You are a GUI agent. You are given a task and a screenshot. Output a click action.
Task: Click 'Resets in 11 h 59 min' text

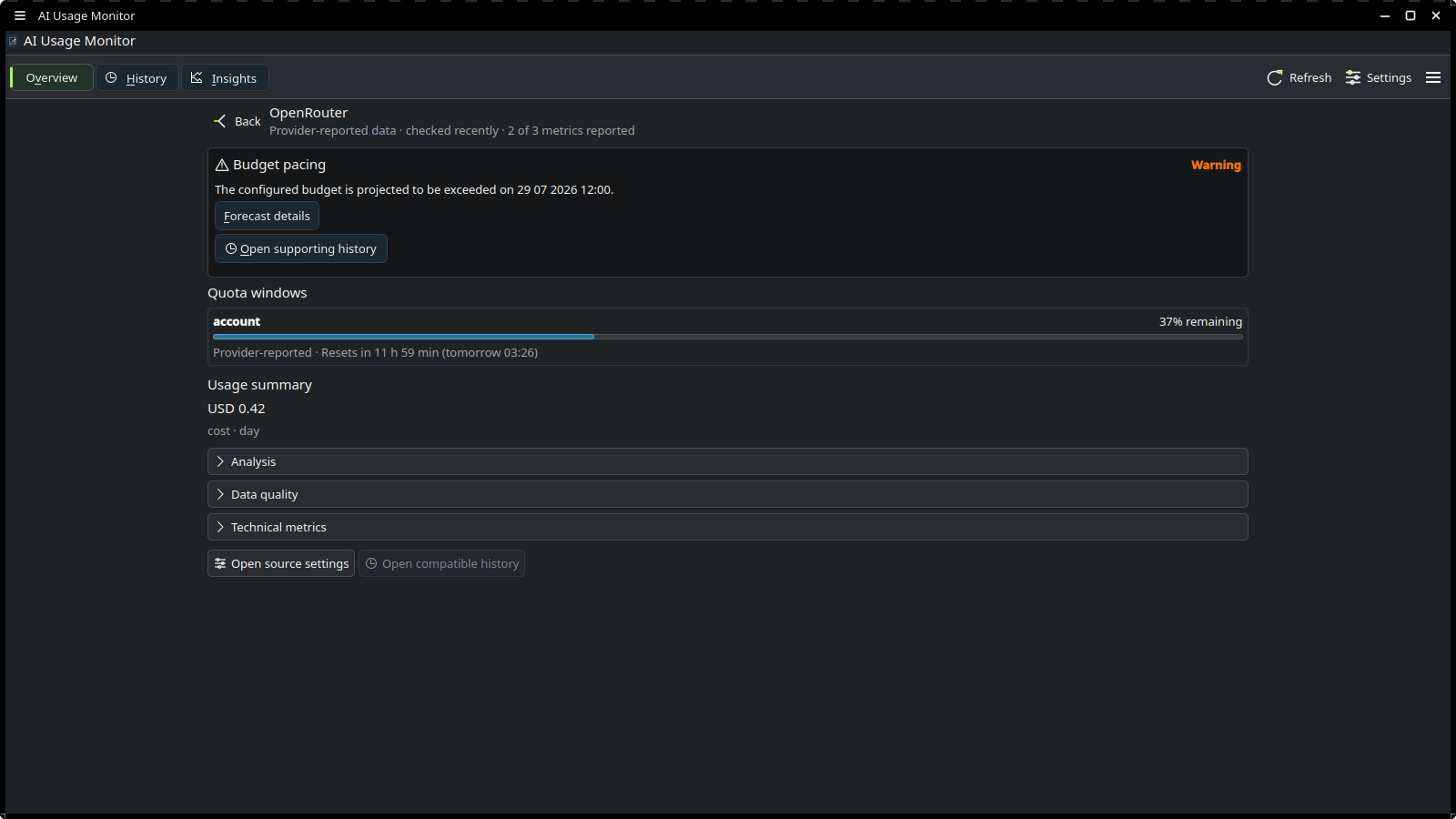(379, 353)
